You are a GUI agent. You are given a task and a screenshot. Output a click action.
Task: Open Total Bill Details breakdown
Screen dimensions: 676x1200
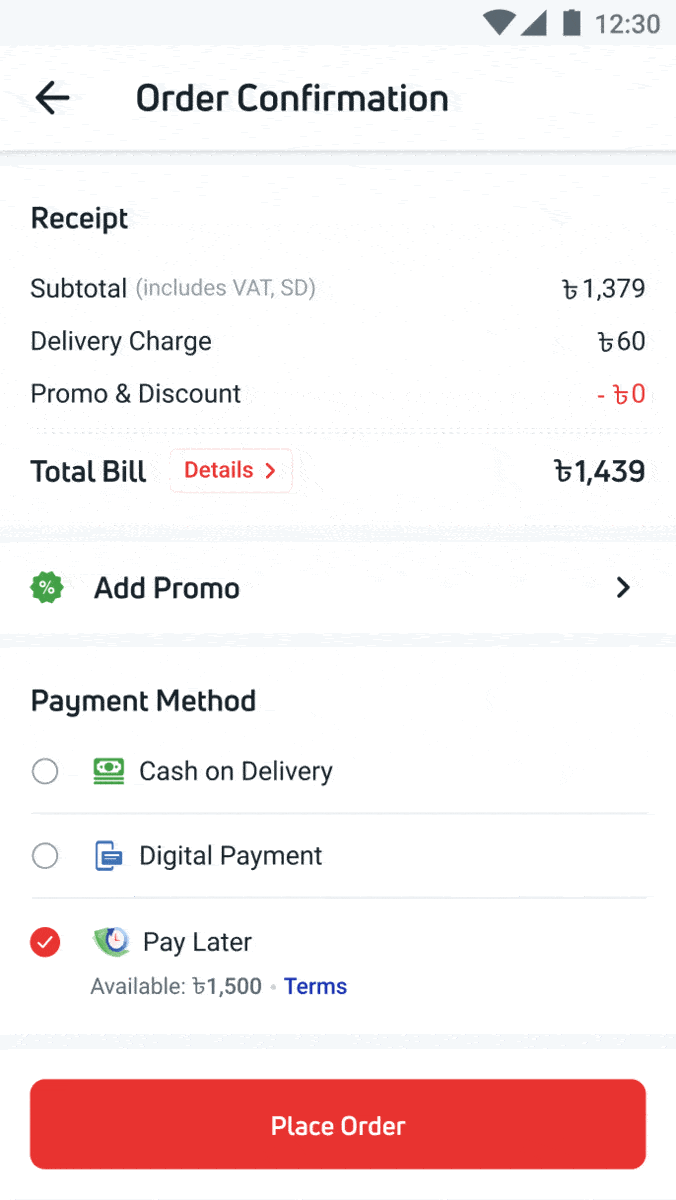[x=231, y=471]
